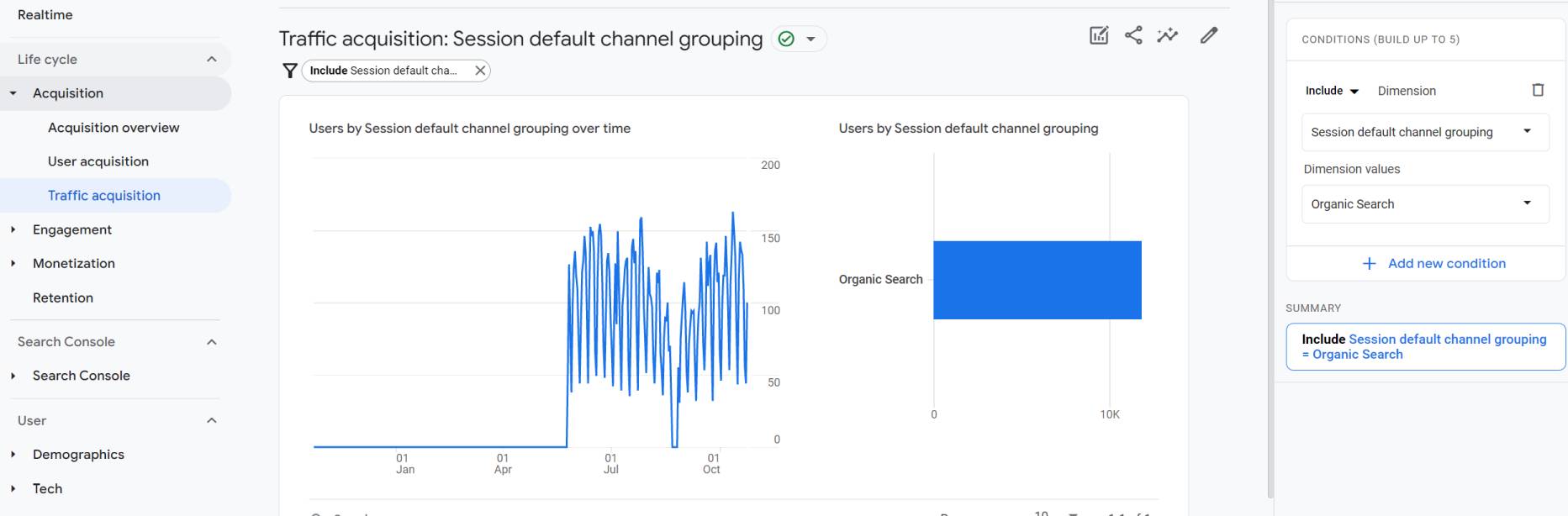Click the Organic Search blue bar
This screenshot has width=1568, height=516.
click(x=1037, y=280)
